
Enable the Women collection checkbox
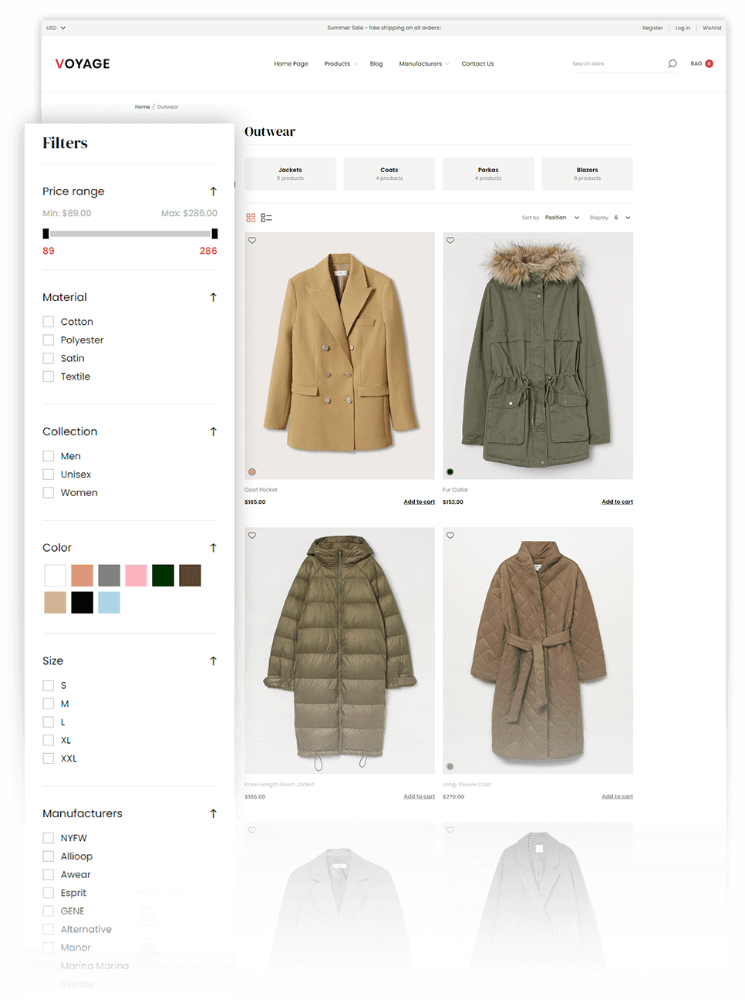click(48, 493)
